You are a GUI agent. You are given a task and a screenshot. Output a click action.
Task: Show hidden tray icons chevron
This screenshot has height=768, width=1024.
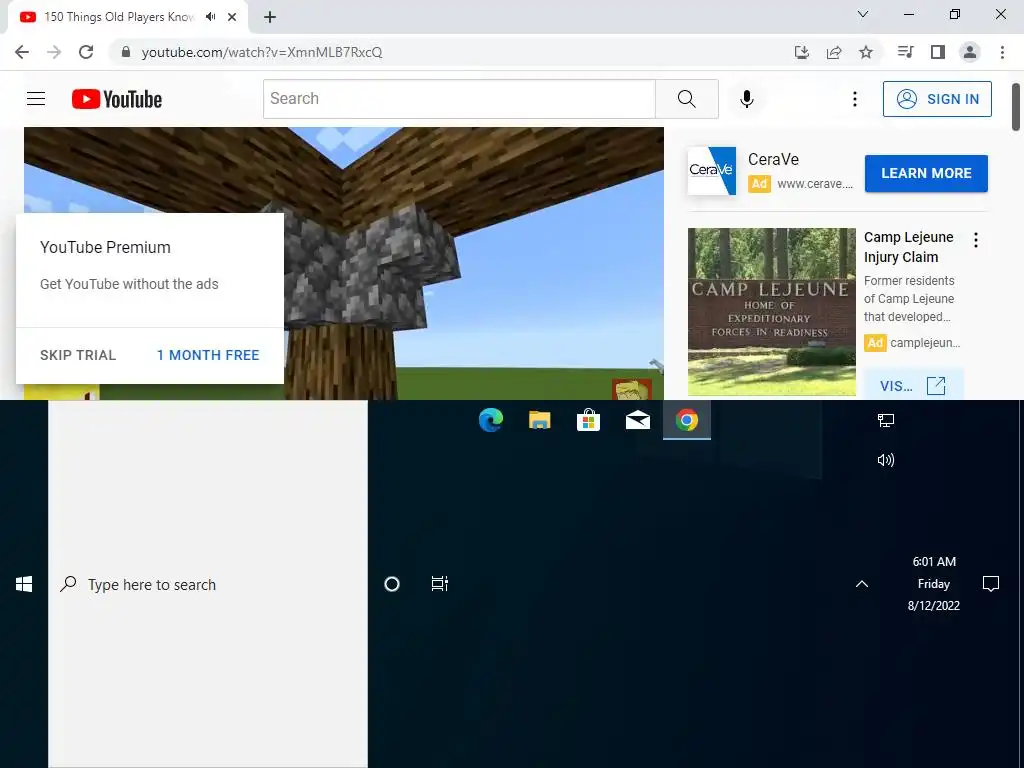(862, 584)
